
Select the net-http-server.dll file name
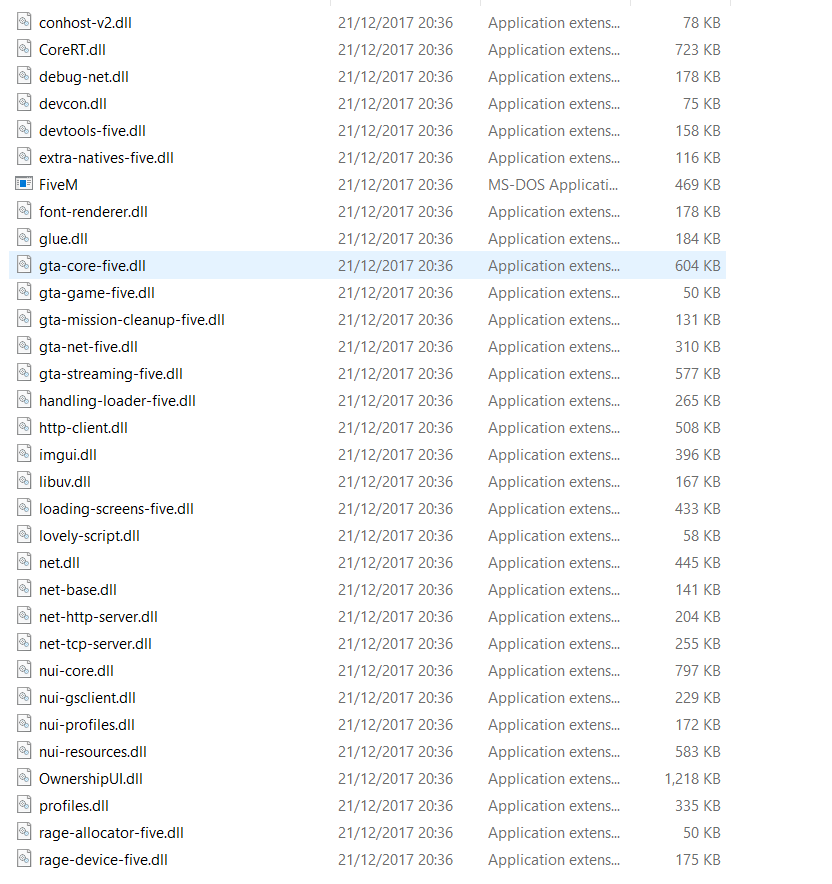pyautogui.click(x=98, y=617)
